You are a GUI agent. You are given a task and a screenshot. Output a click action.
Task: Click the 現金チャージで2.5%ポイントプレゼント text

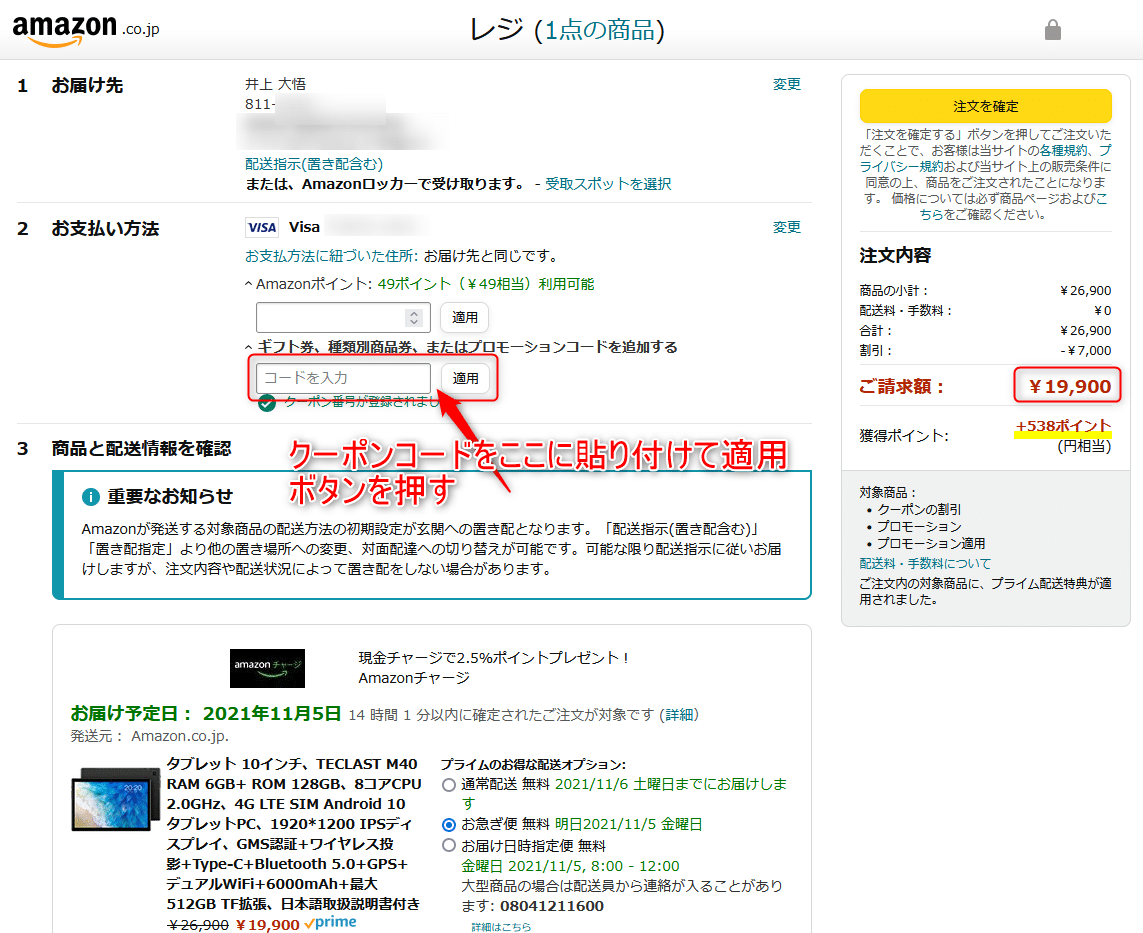pos(494,658)
